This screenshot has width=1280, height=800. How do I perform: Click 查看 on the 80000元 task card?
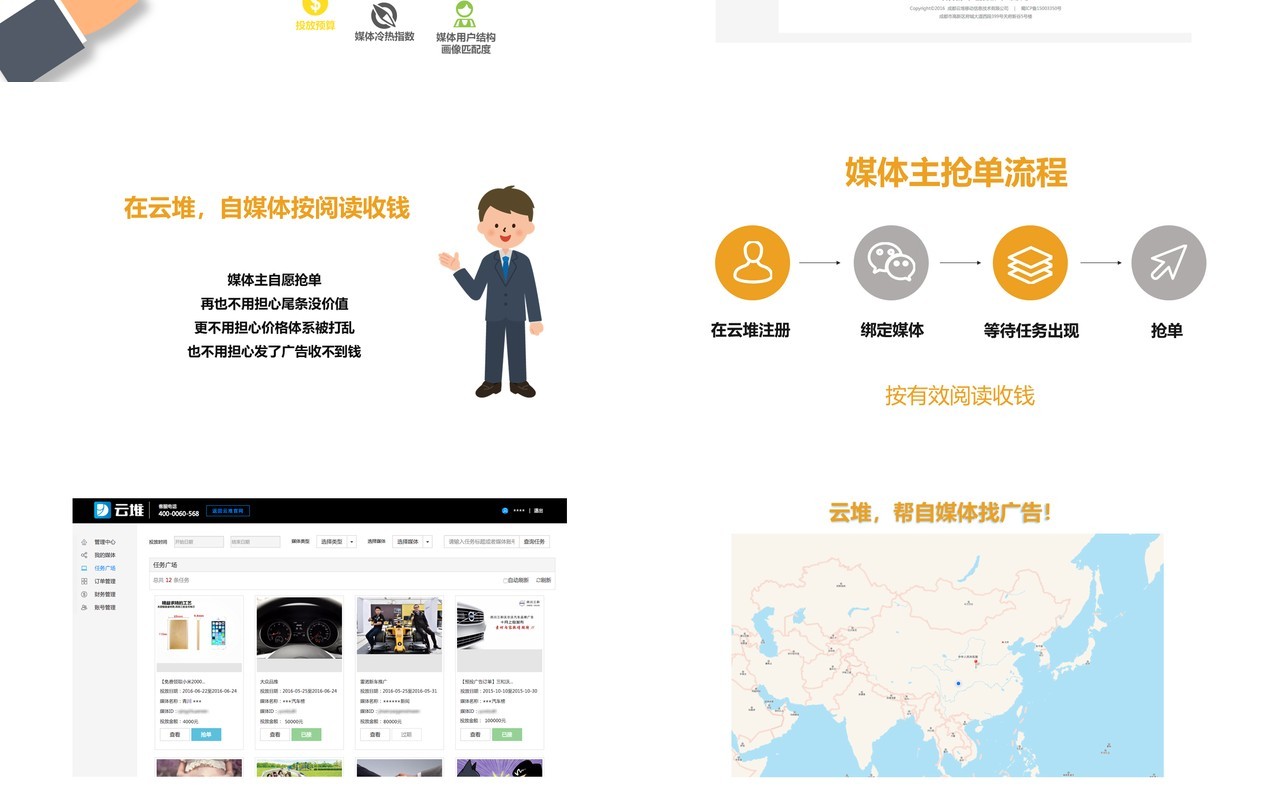(375, 734)
